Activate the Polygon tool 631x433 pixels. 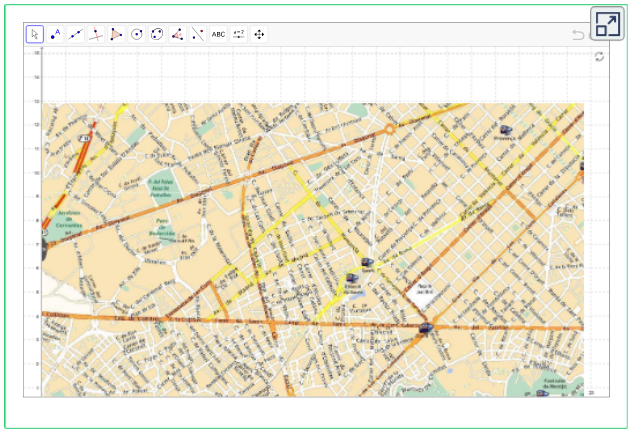tap(117, 34)
